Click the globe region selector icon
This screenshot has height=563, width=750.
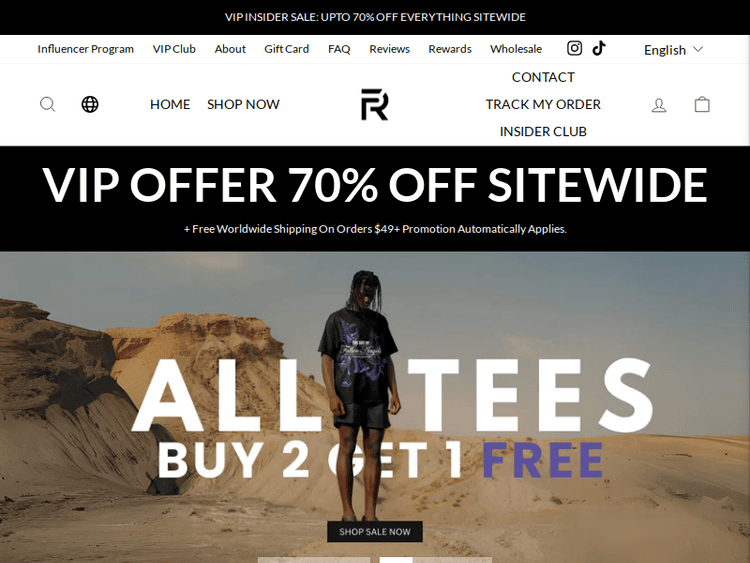(x=90, y=104)
